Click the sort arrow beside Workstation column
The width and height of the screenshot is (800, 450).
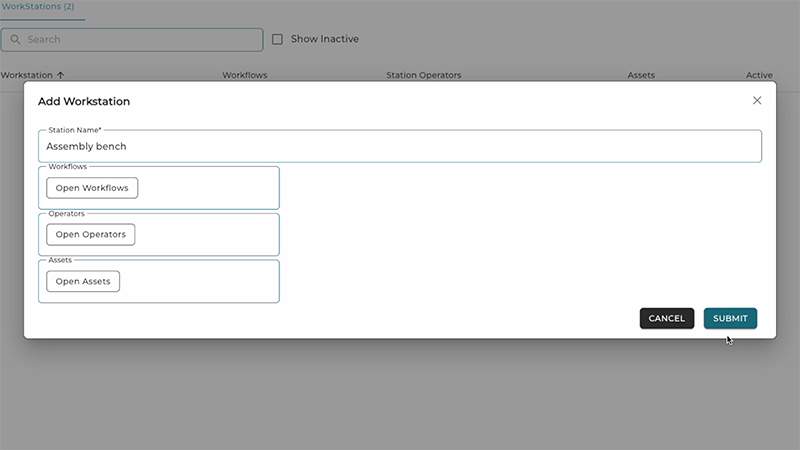point(60,75)
